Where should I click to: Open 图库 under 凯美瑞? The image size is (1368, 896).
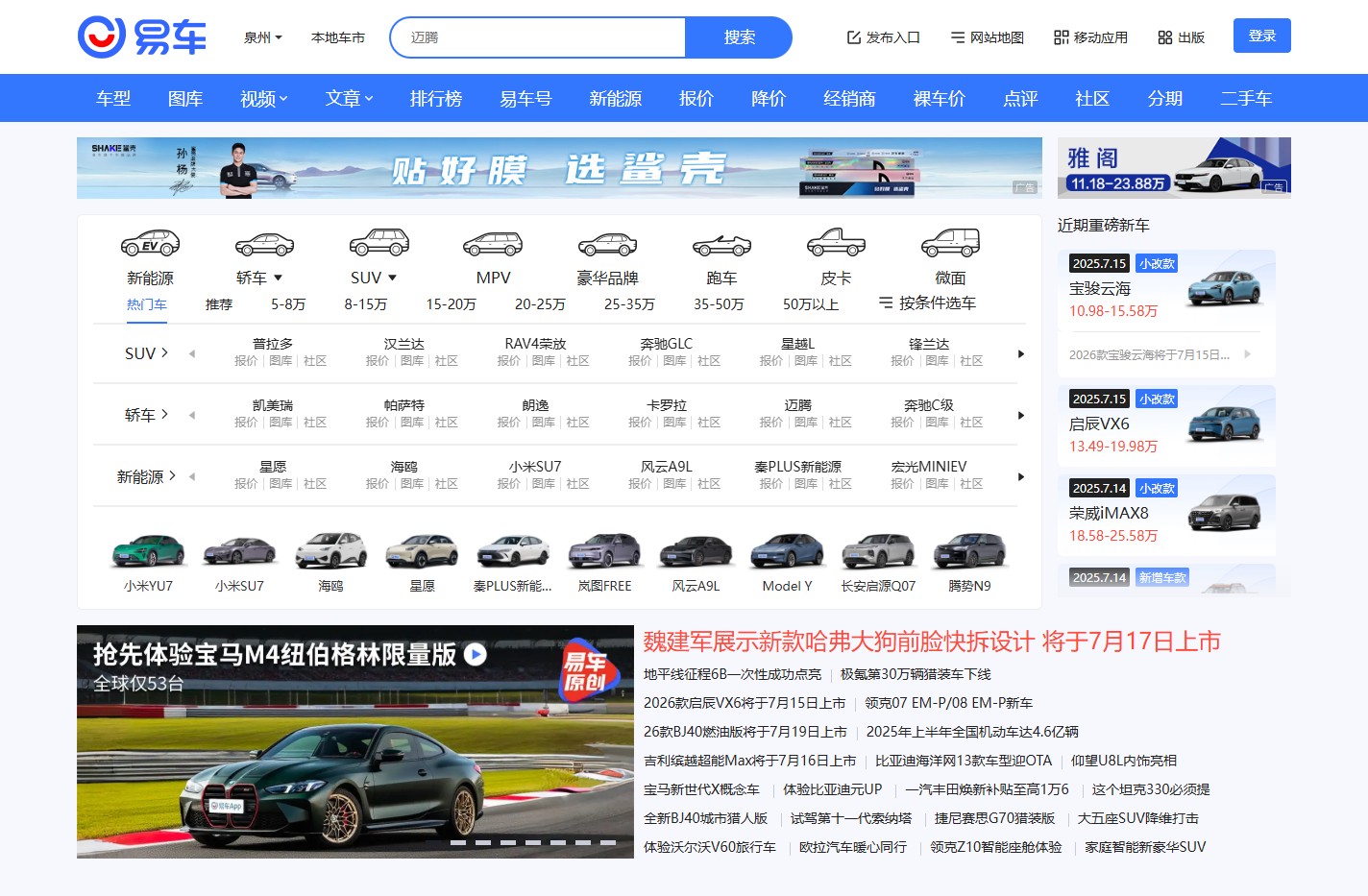(x=281, y=423)
